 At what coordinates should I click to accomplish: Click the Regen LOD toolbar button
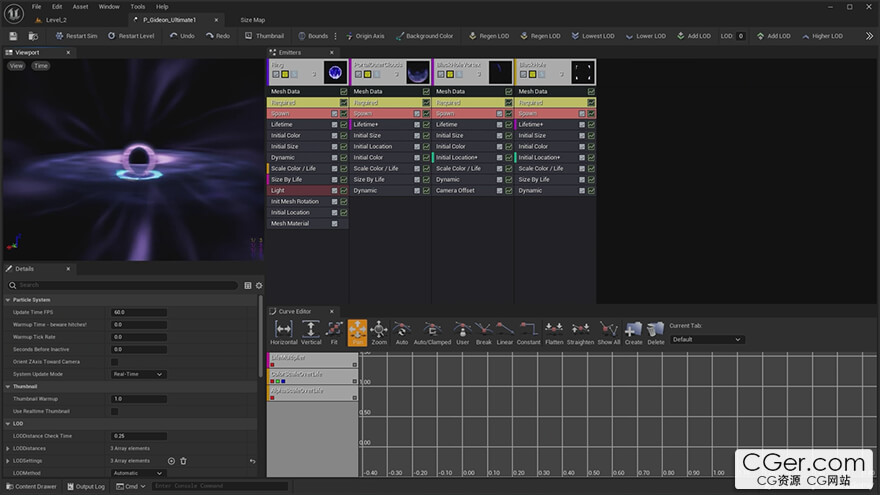coord(488,36)
